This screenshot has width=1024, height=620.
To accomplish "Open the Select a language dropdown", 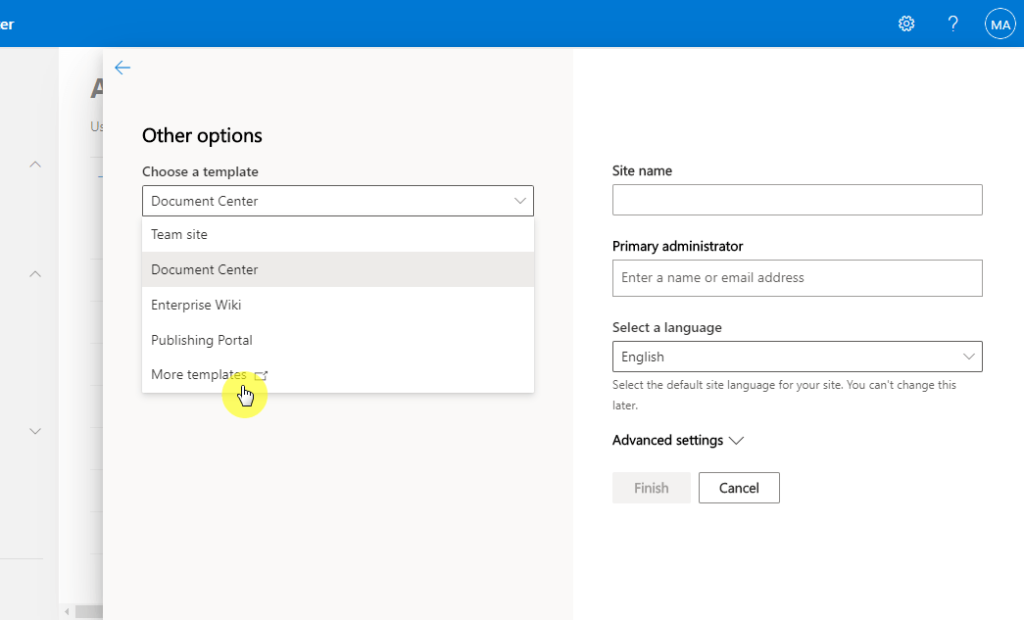I will 797,357.
